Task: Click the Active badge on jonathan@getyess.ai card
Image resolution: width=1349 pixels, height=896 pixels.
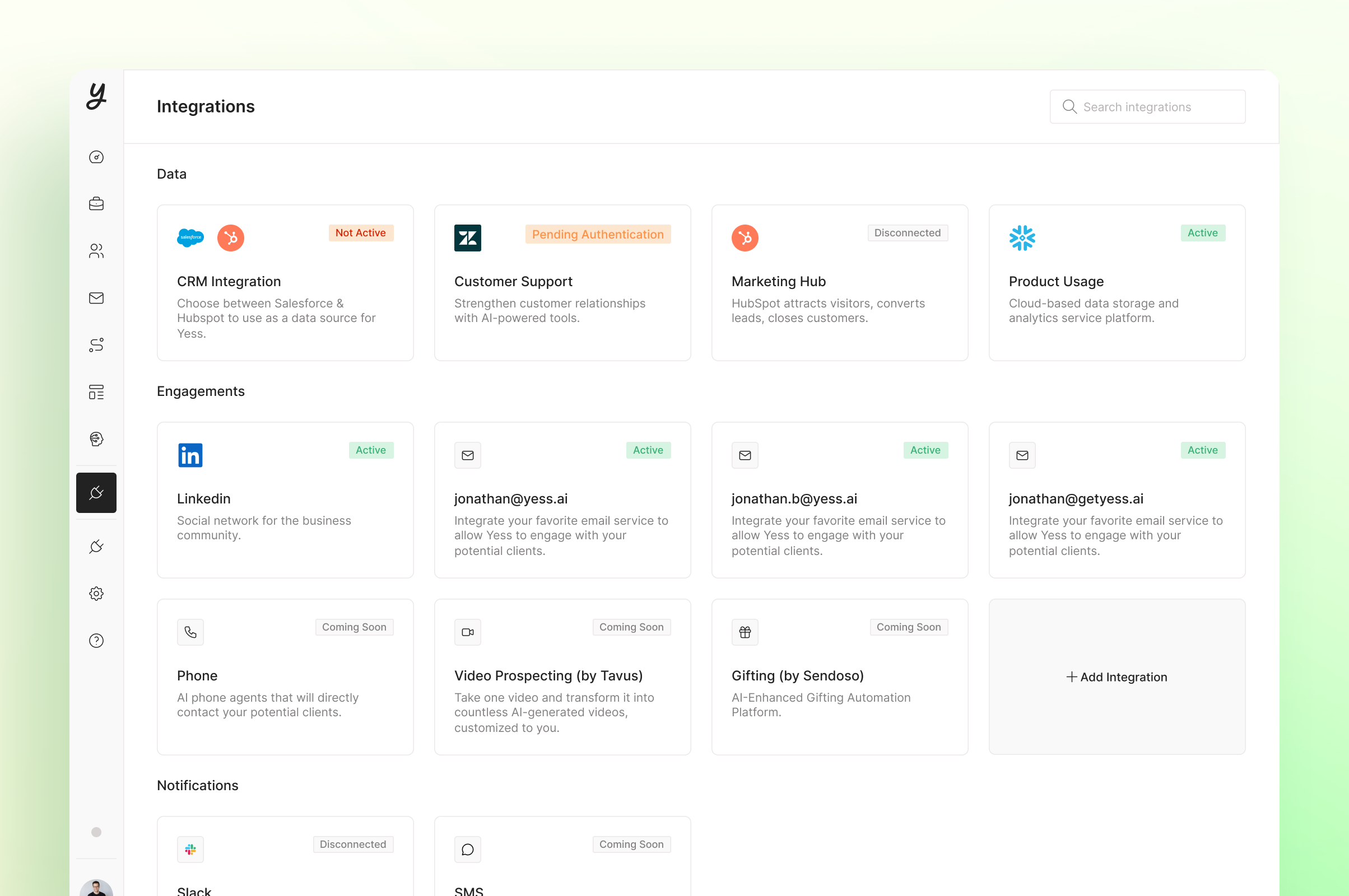Action: (1203, 450)
